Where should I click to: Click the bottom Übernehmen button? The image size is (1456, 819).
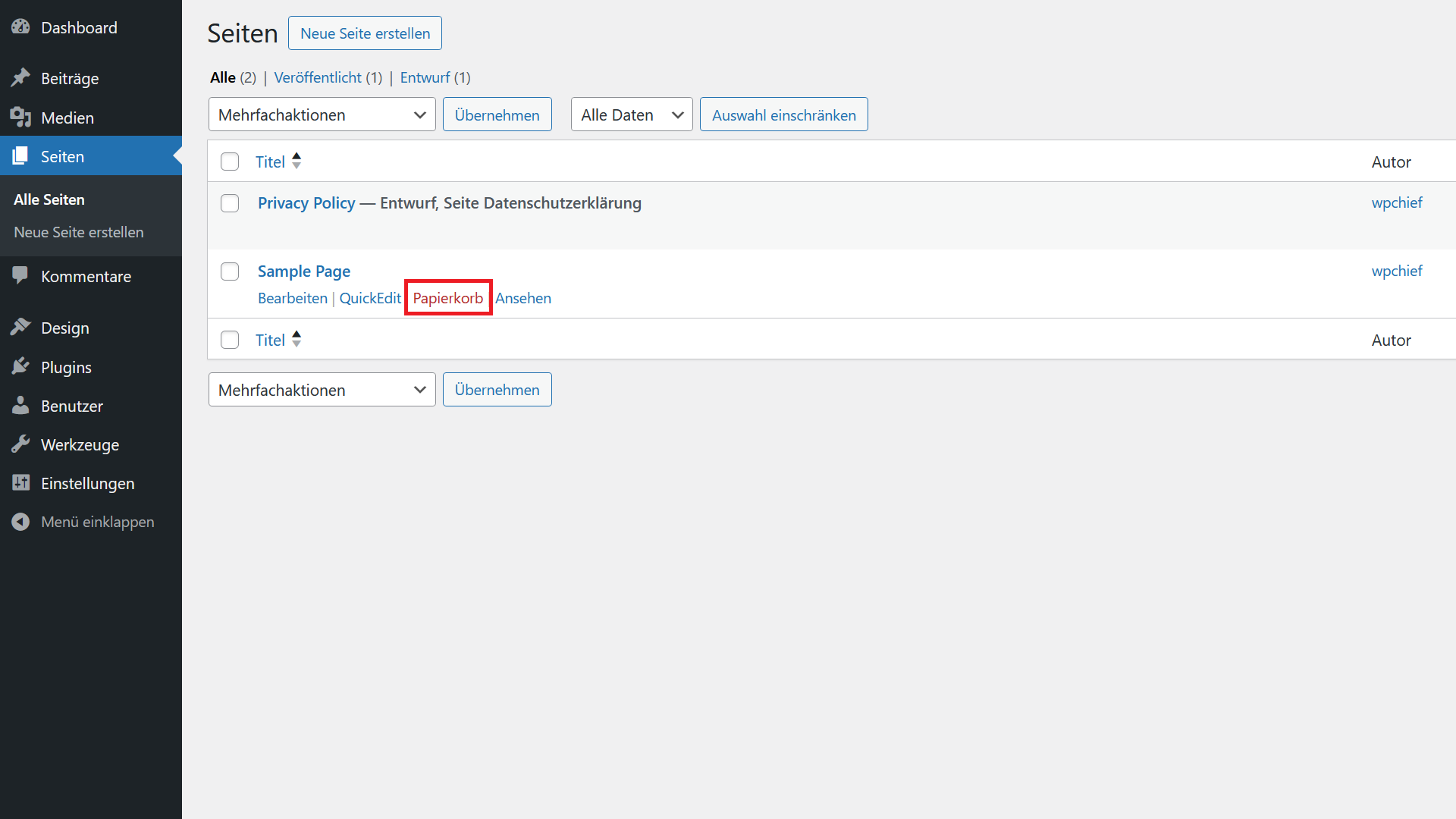coord(497,390)
